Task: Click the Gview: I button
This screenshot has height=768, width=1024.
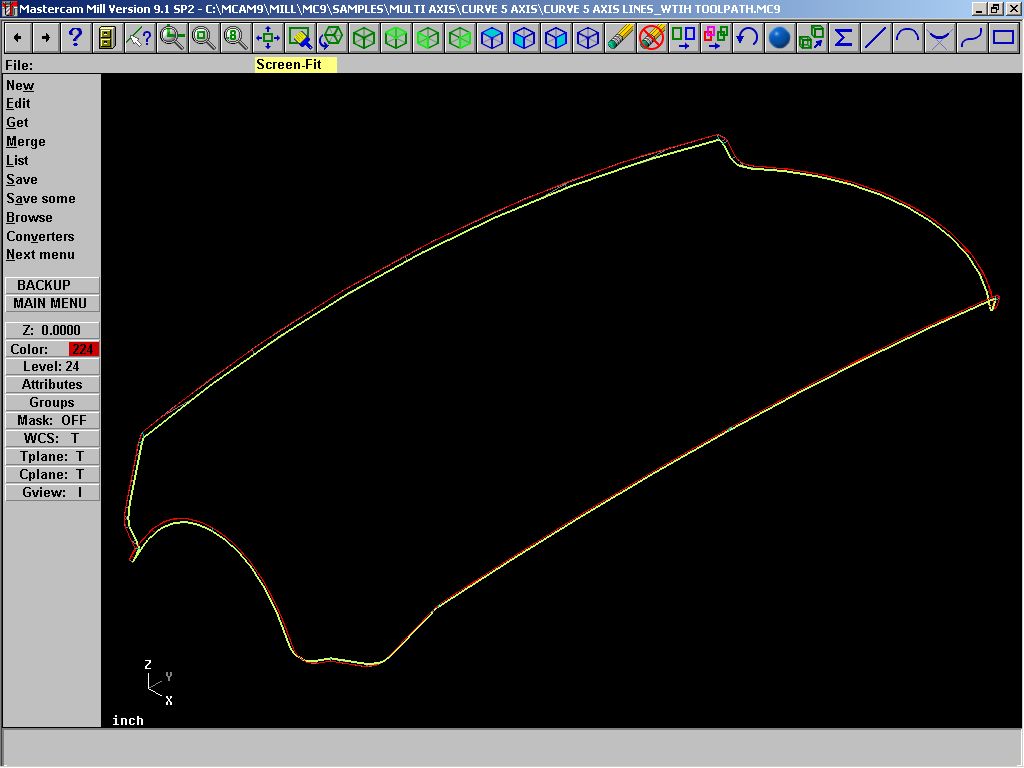Action: tap(52, 492)
